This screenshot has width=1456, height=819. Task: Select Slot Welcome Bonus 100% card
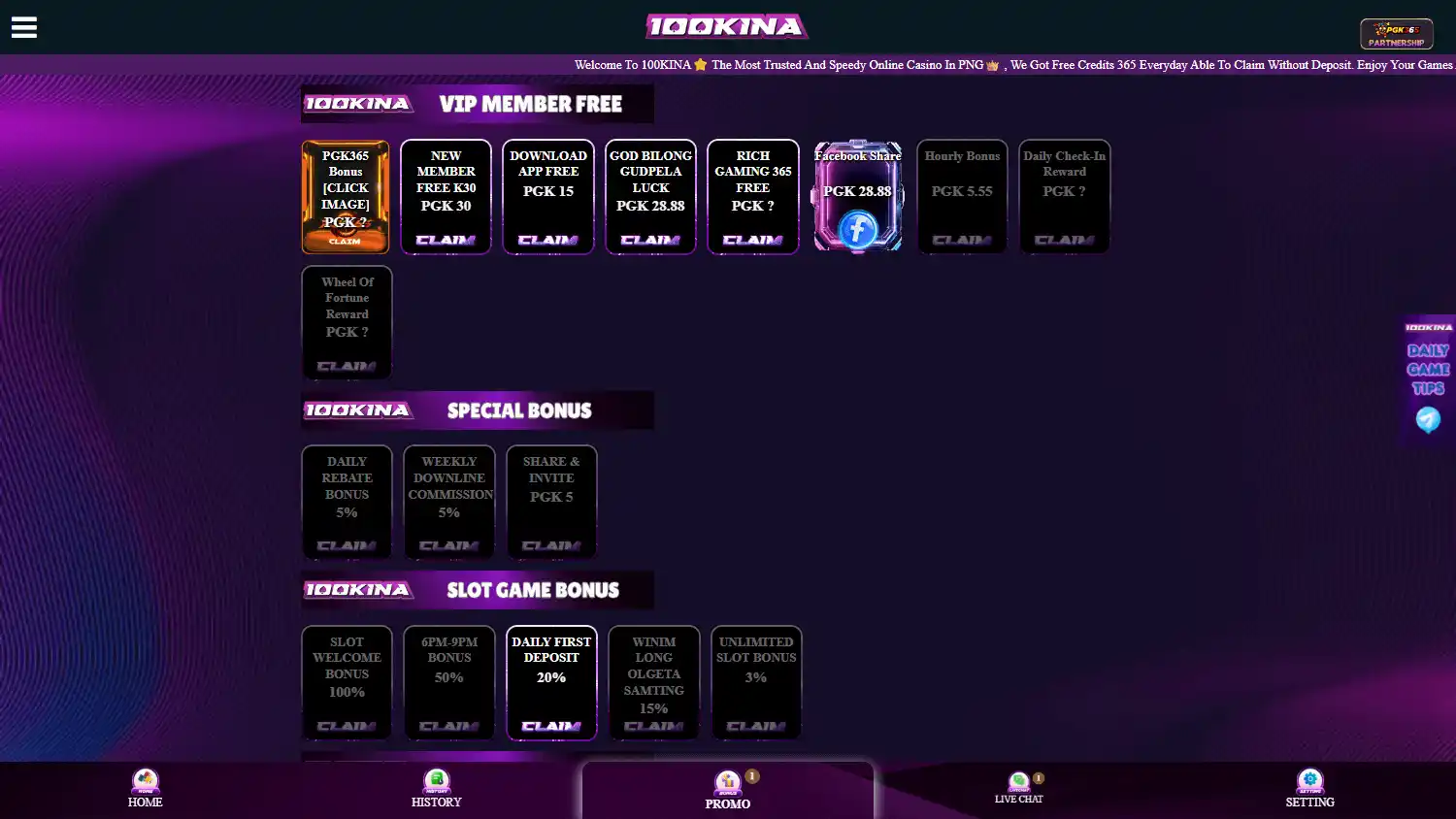tap(347, 683)
